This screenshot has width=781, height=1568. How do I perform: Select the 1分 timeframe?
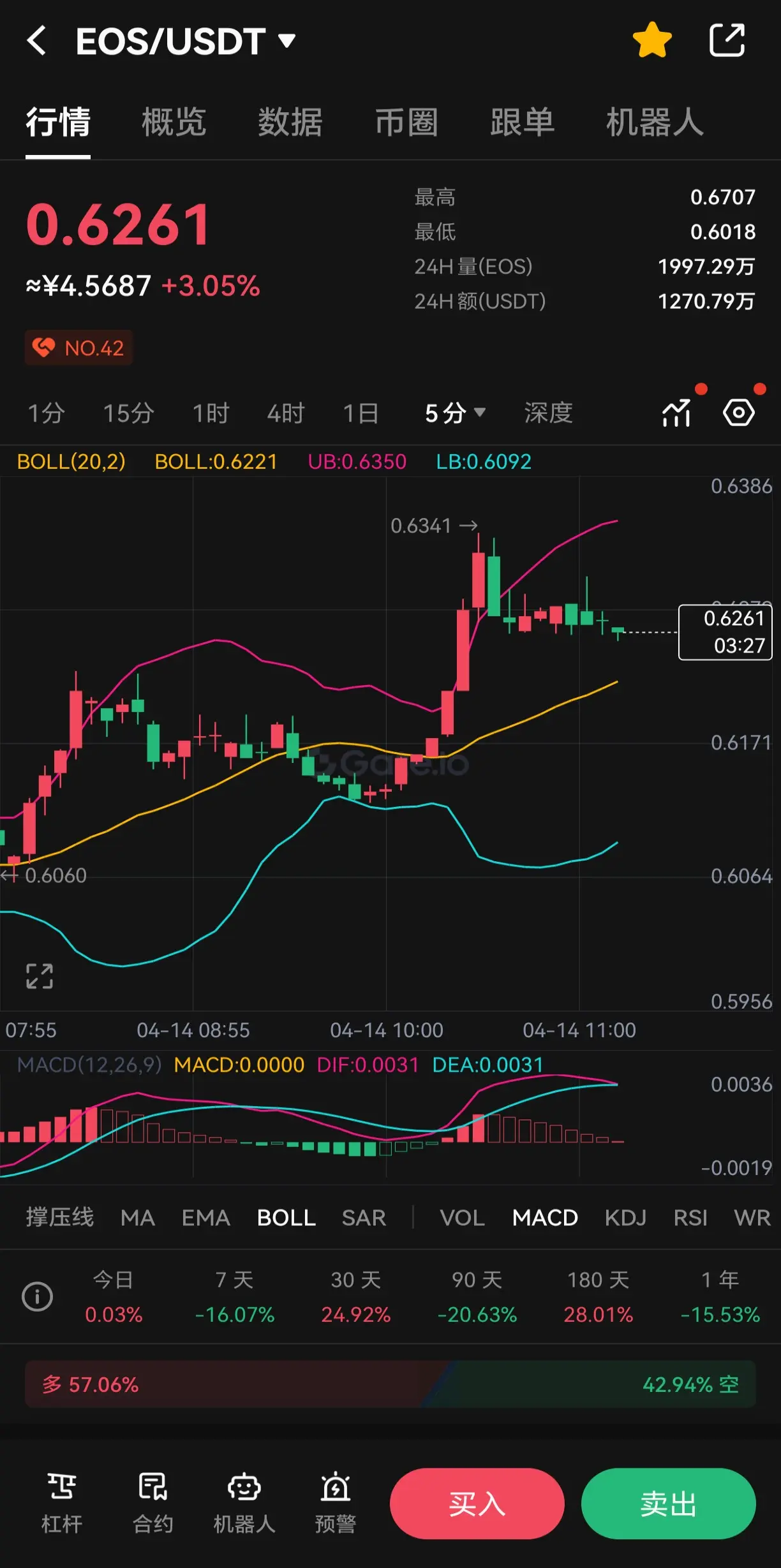(x=46, y=413)
